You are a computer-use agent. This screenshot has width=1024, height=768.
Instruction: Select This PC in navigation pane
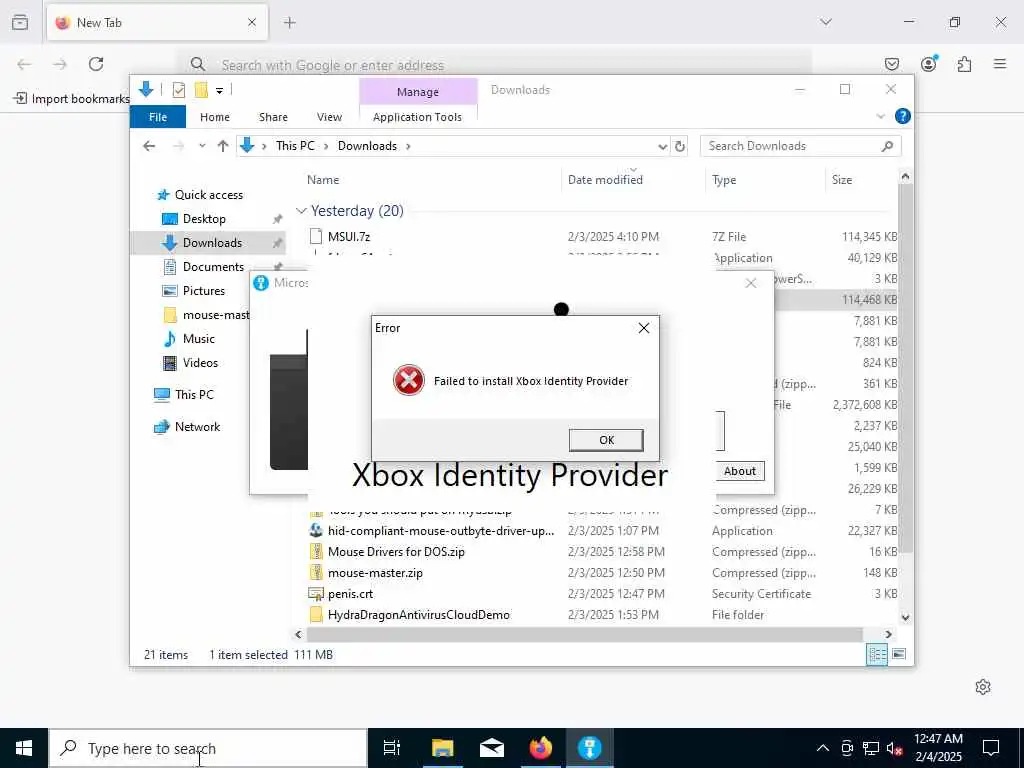(194, 394)
